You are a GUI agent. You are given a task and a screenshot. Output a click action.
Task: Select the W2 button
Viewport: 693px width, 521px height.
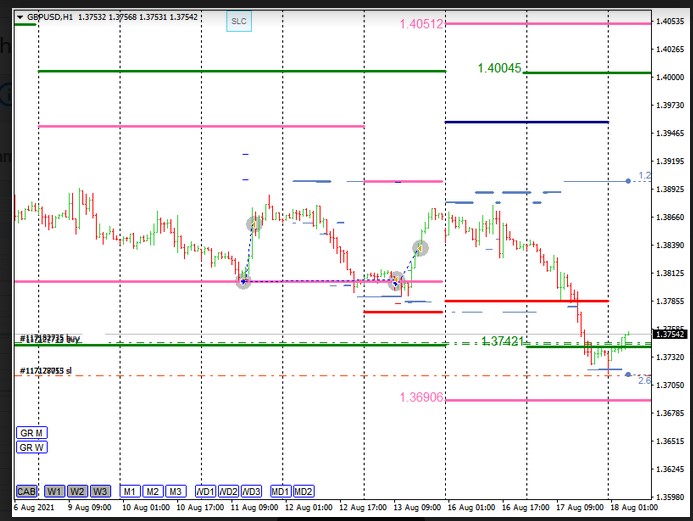coord(77,491)
